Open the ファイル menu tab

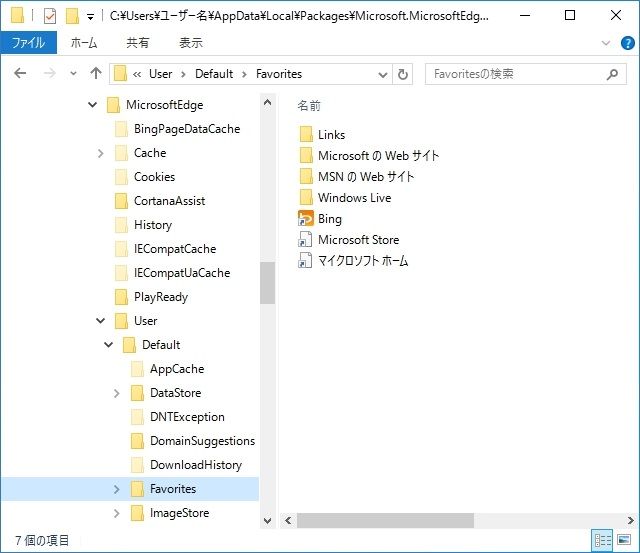(28, 42)
